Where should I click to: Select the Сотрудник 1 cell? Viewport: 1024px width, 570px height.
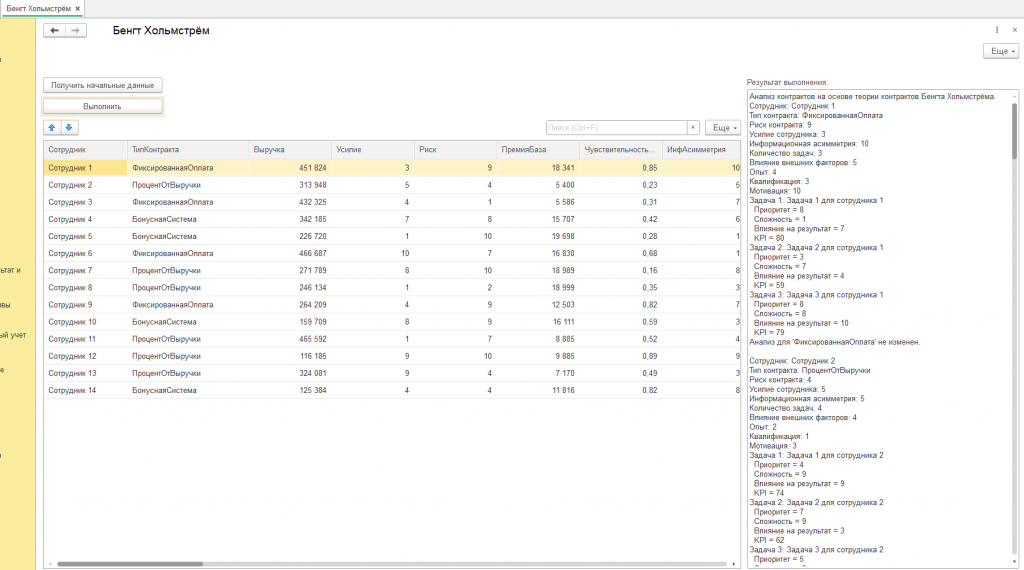point(86,168)
